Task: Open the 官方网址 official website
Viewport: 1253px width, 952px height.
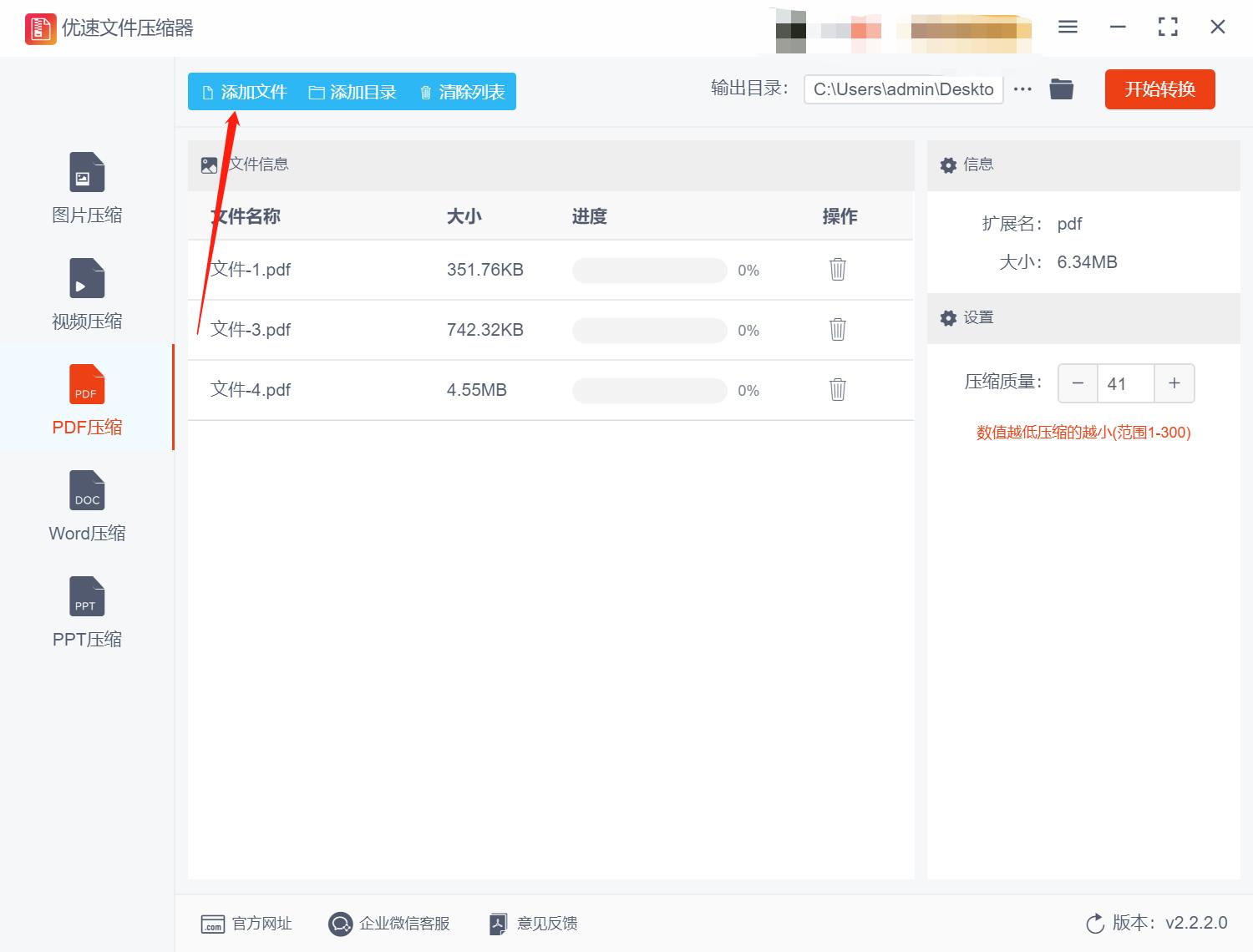Action: pos(246,924)
